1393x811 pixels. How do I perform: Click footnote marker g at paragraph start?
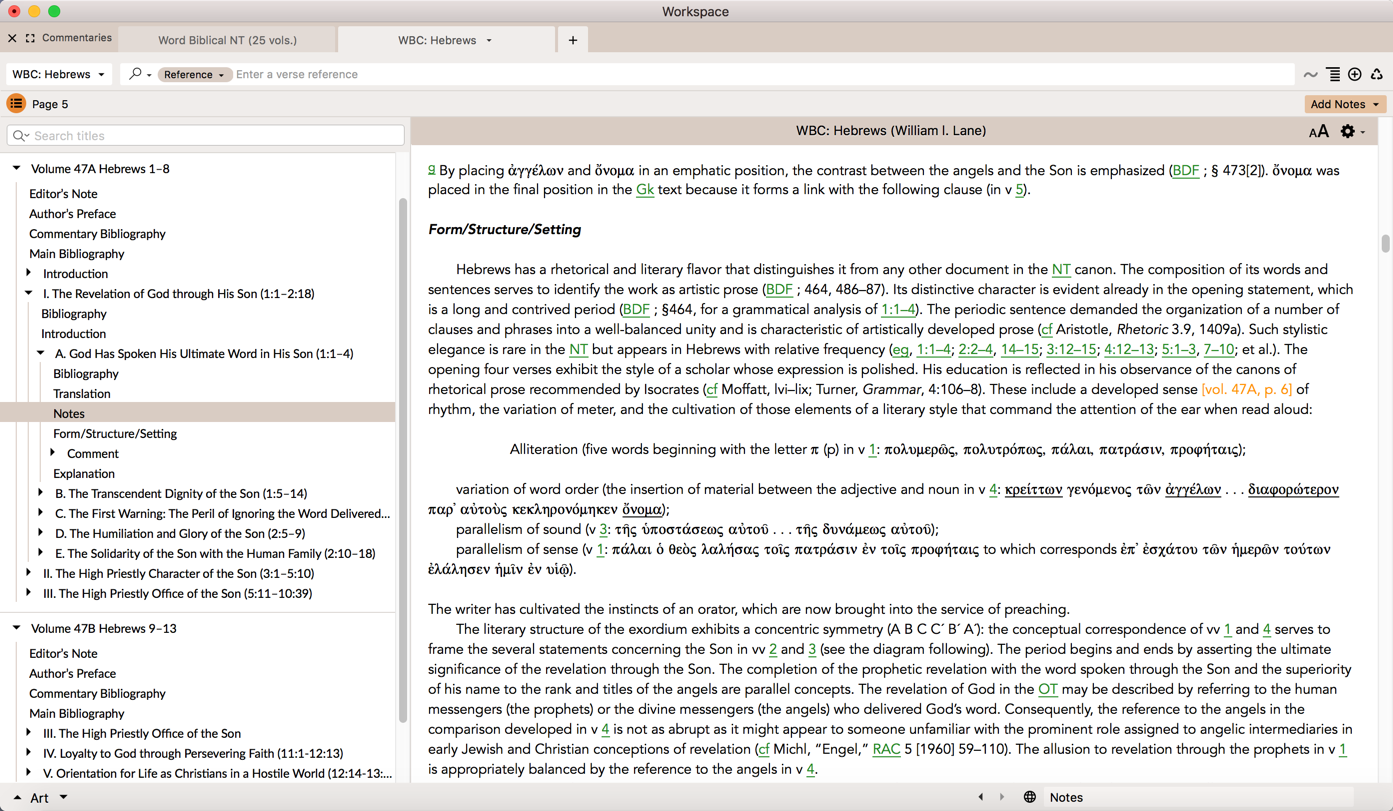[x=431, y=169]
